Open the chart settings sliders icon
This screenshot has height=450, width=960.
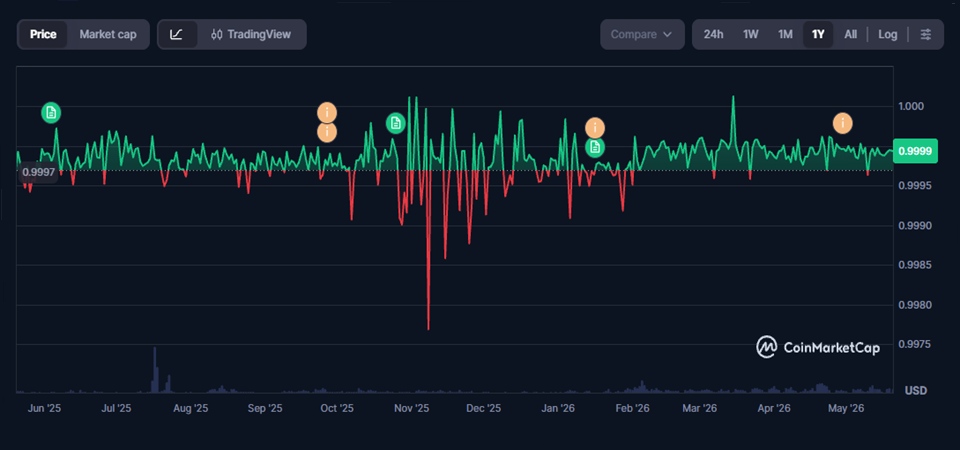click(x=926, y=34)
